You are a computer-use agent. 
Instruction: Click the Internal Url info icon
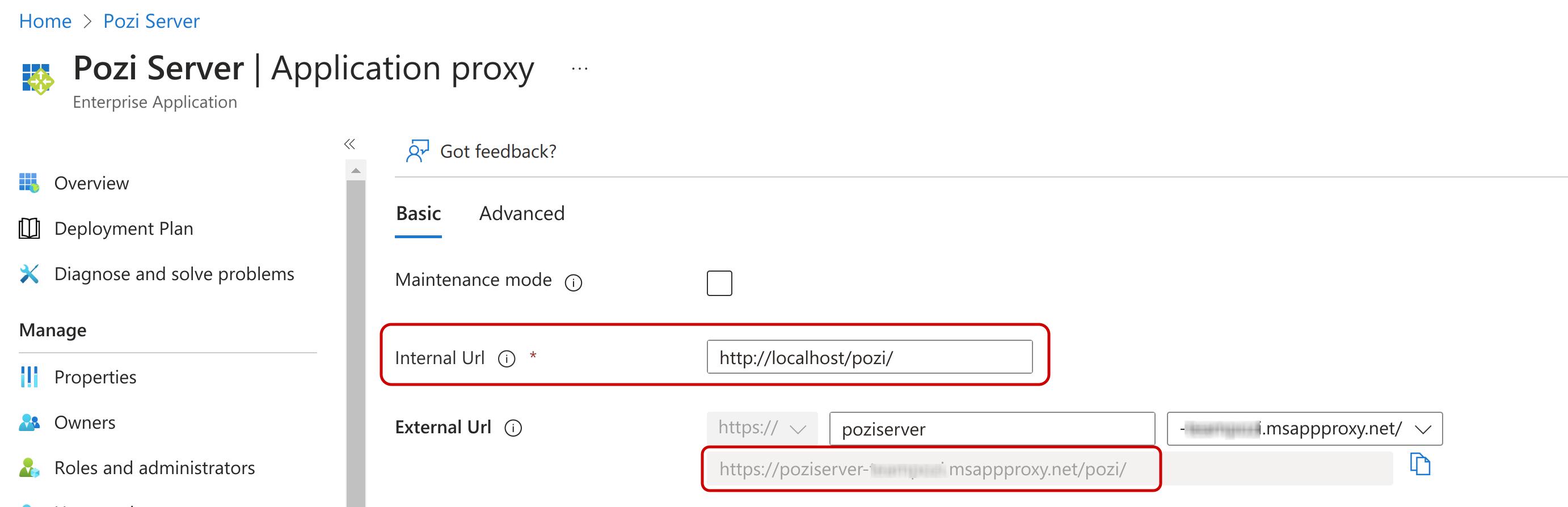[506, 359]
